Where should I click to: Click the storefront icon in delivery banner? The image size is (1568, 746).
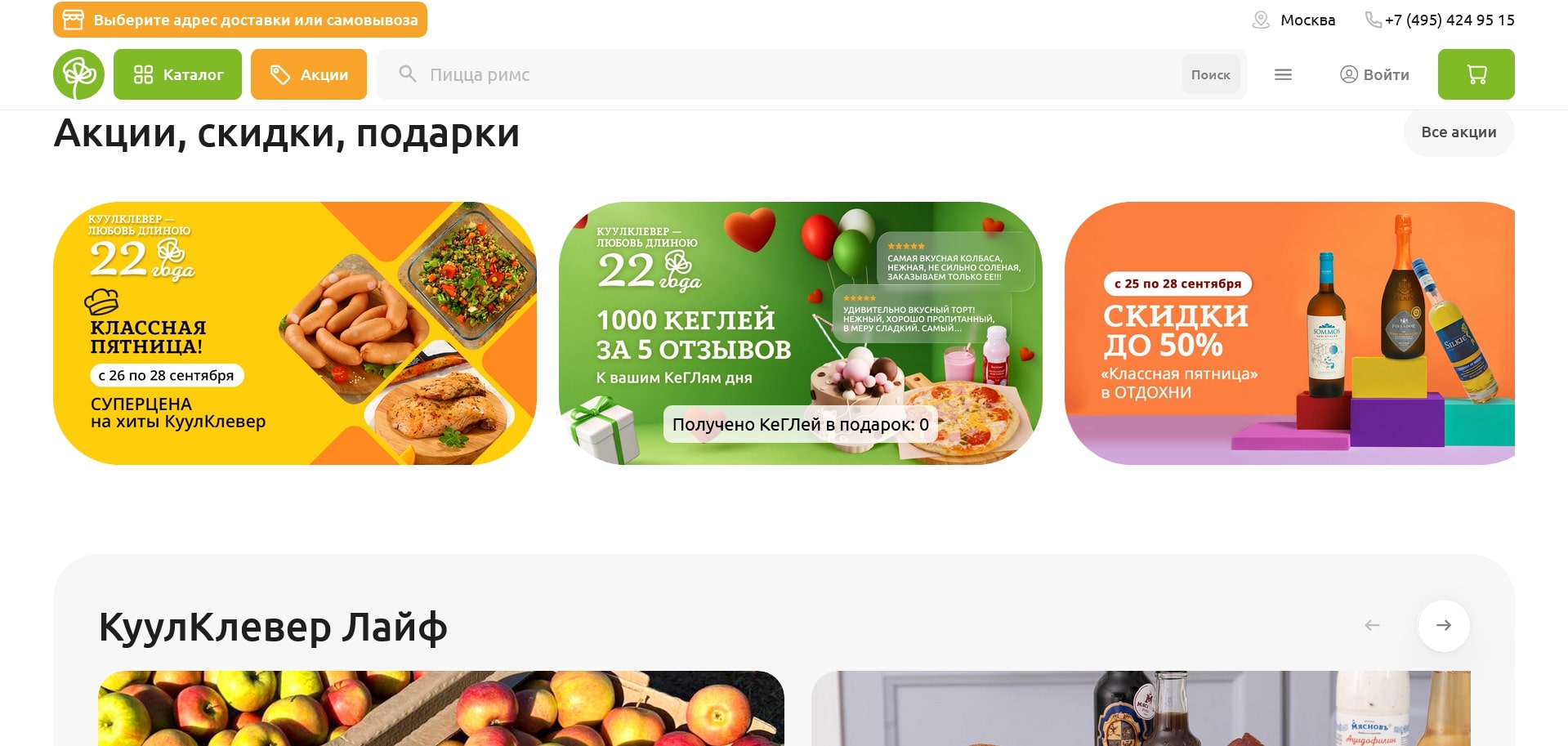74,20
